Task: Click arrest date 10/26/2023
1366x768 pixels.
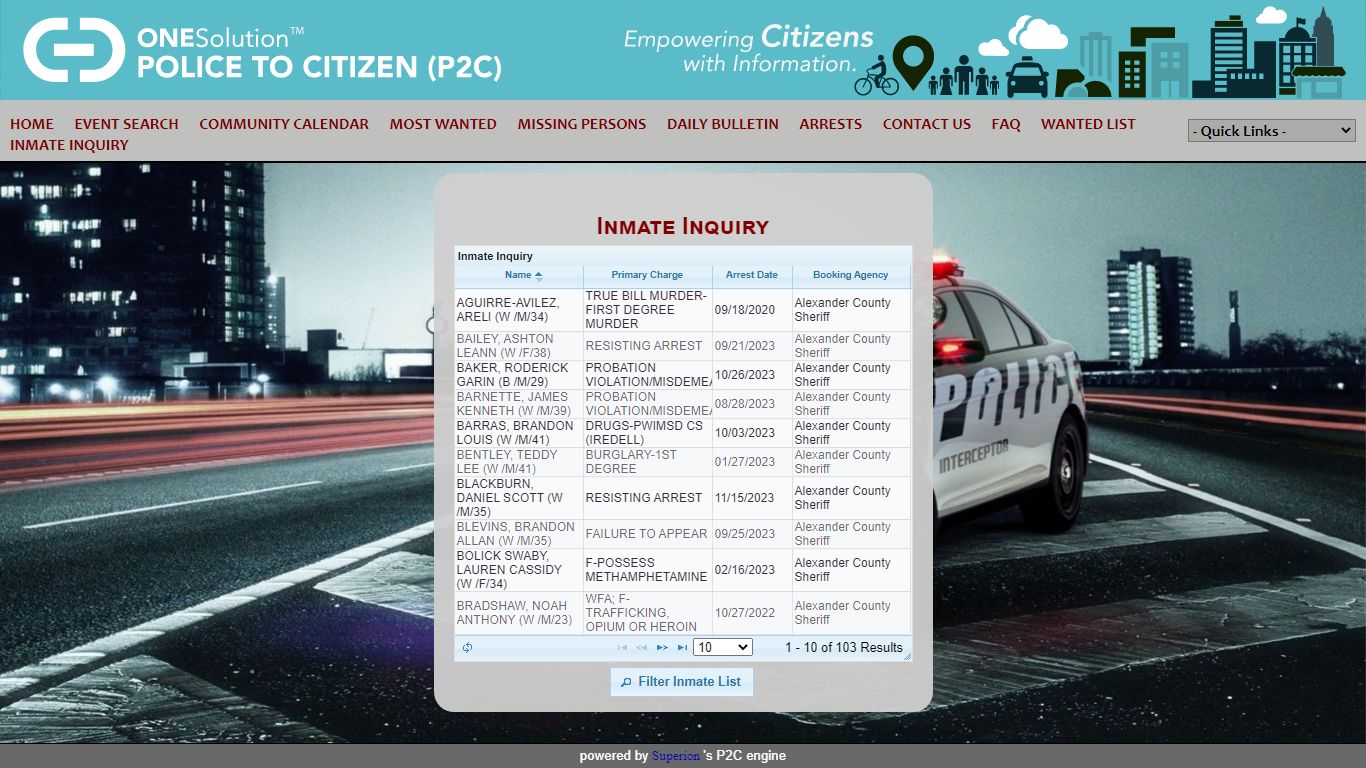Action: [x=745, y=375]
